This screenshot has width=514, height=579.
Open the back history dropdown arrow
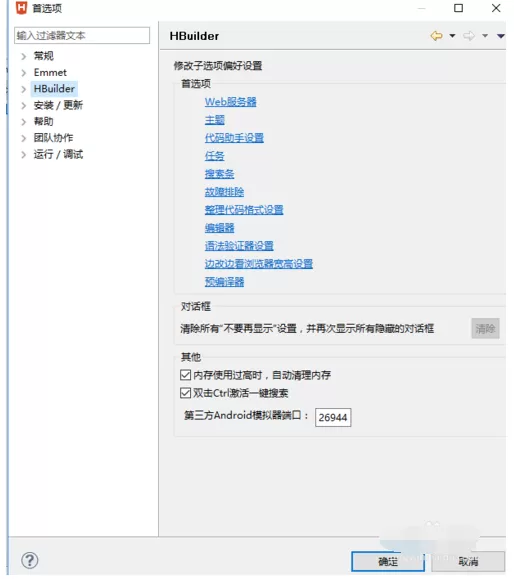coord(452,36)
